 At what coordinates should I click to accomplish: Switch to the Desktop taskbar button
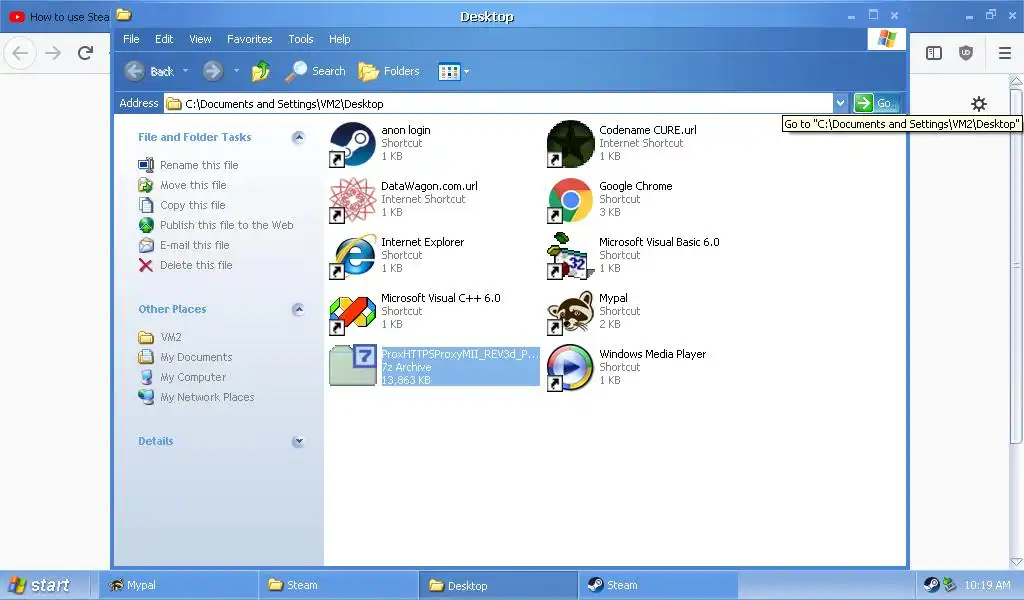[498, 585]
